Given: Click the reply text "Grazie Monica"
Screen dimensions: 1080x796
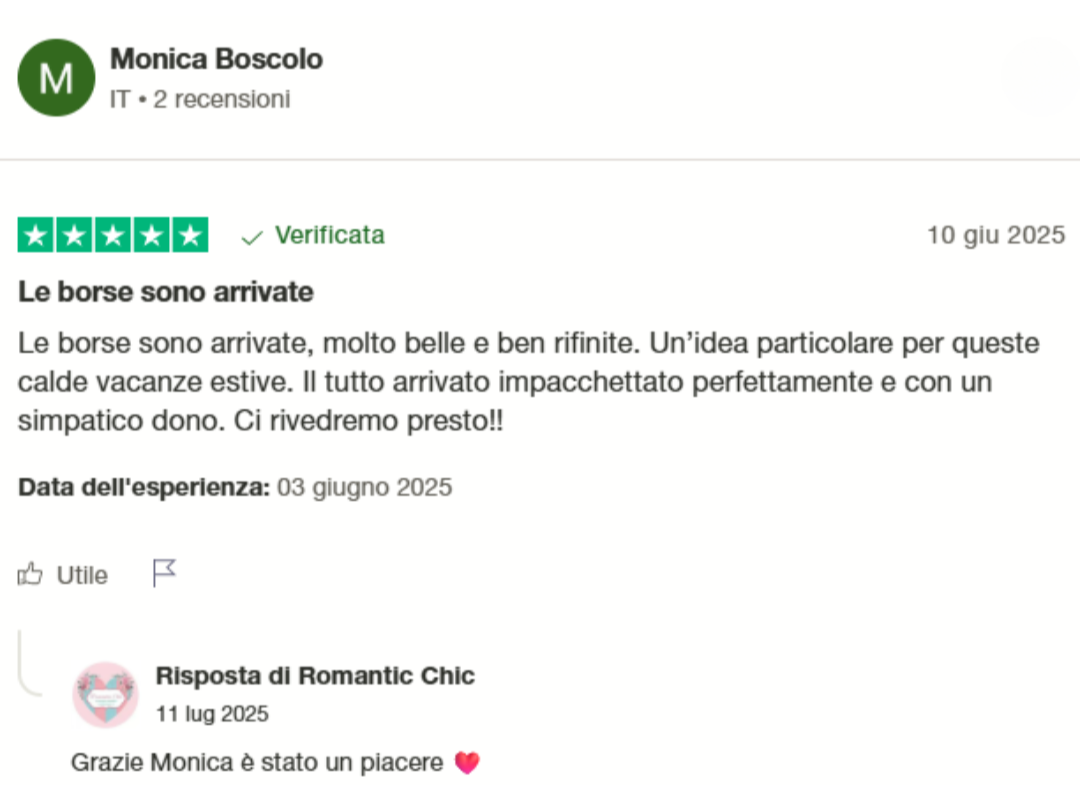Looking at the screenshot, I should [x=257, y=763].
